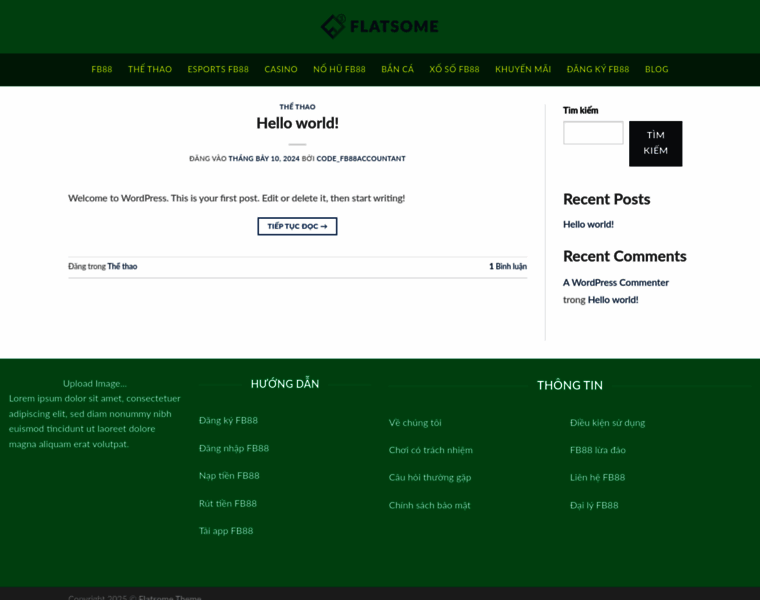Open Đăng nhập FB88 footer link
Viewport: 760px width, 600px height.
point(234,448)
